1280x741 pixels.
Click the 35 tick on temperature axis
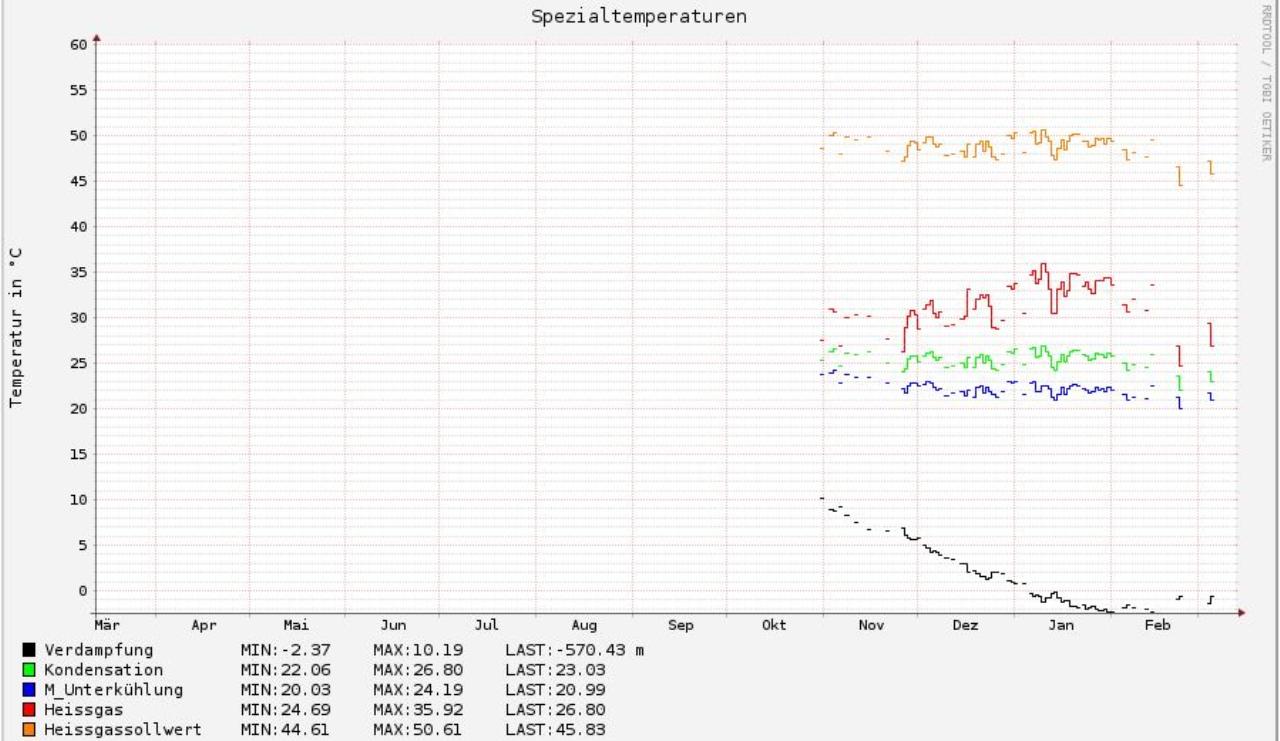click(x=79, y=272)
